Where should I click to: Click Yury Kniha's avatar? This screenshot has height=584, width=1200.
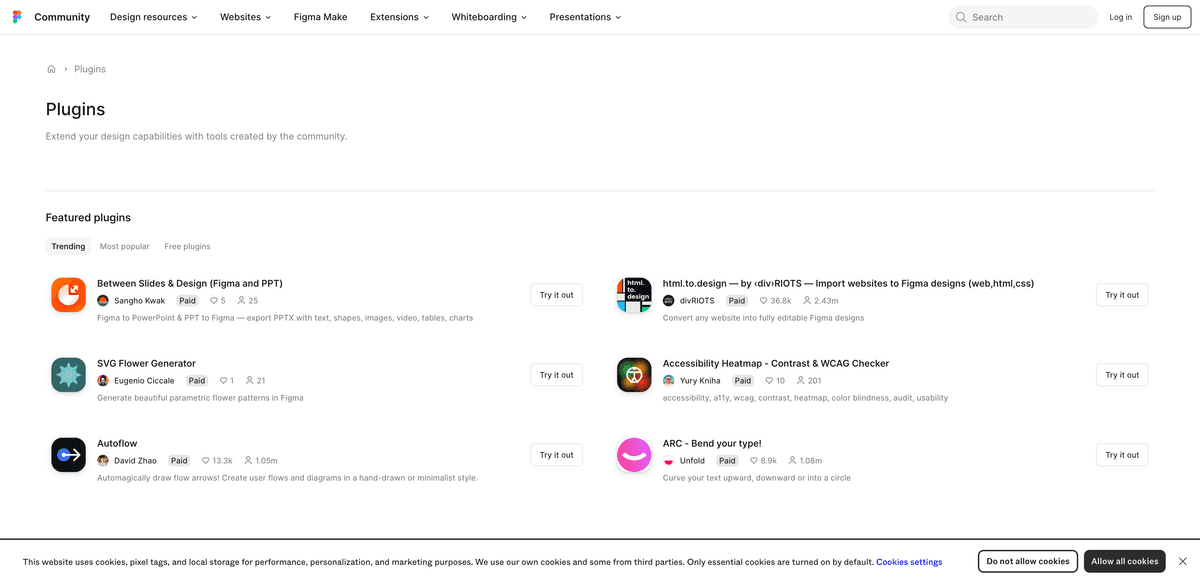(668, 380)
